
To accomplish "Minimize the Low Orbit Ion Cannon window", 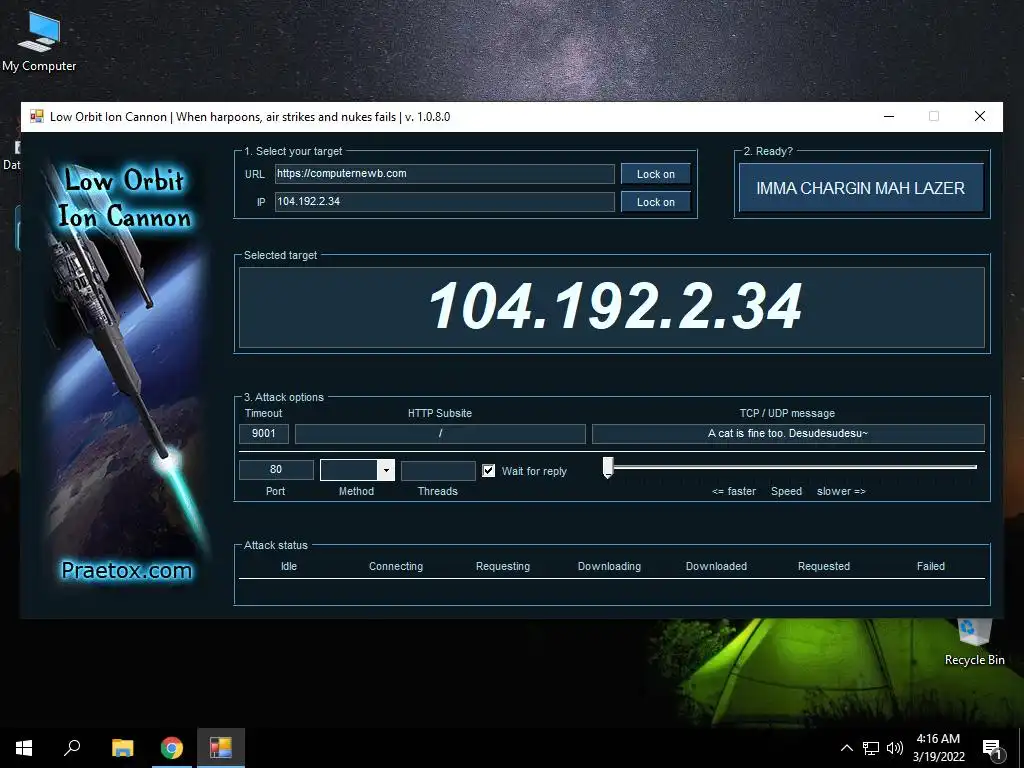I will [889, 117].
